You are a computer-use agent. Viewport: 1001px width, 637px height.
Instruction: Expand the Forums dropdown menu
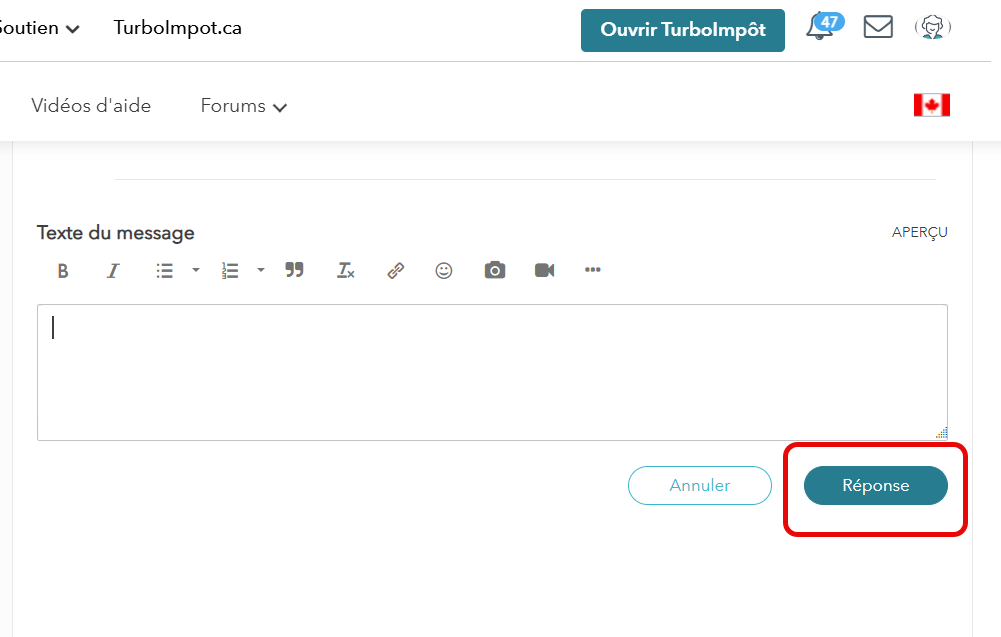(x=243, y=106)
